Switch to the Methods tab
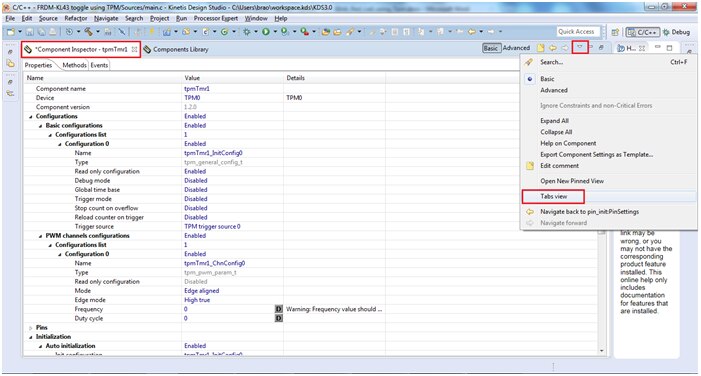This screenshot has width=701, height=376. [74, 65]
